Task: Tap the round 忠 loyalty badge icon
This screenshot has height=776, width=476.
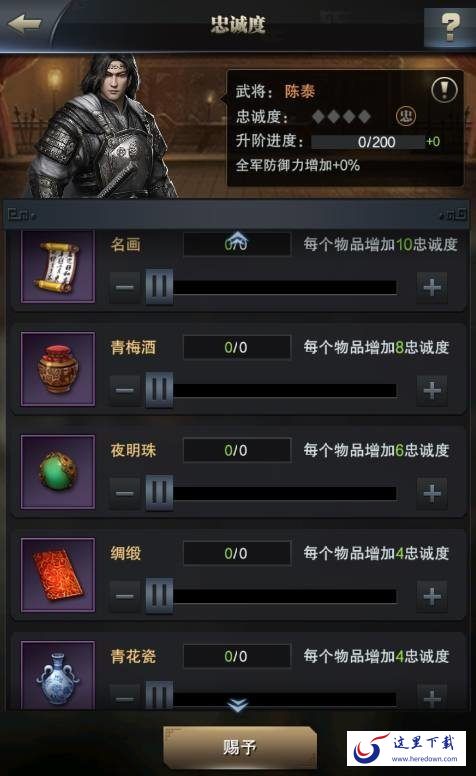Action: click(406, 116)
